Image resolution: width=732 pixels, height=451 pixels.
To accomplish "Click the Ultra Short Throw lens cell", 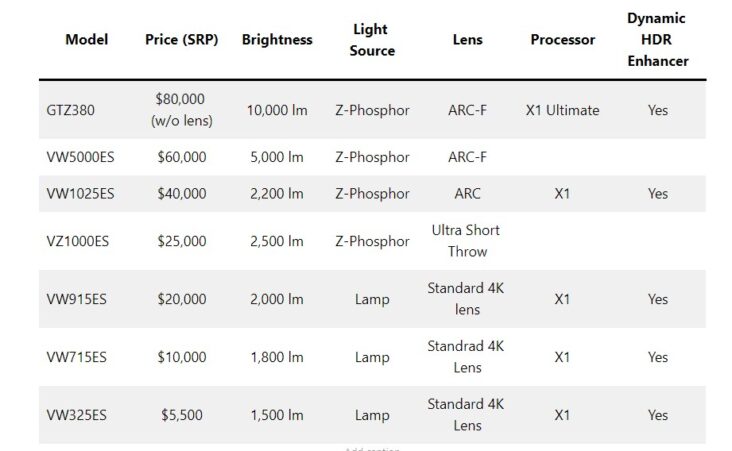I will [x=466, y=241].
